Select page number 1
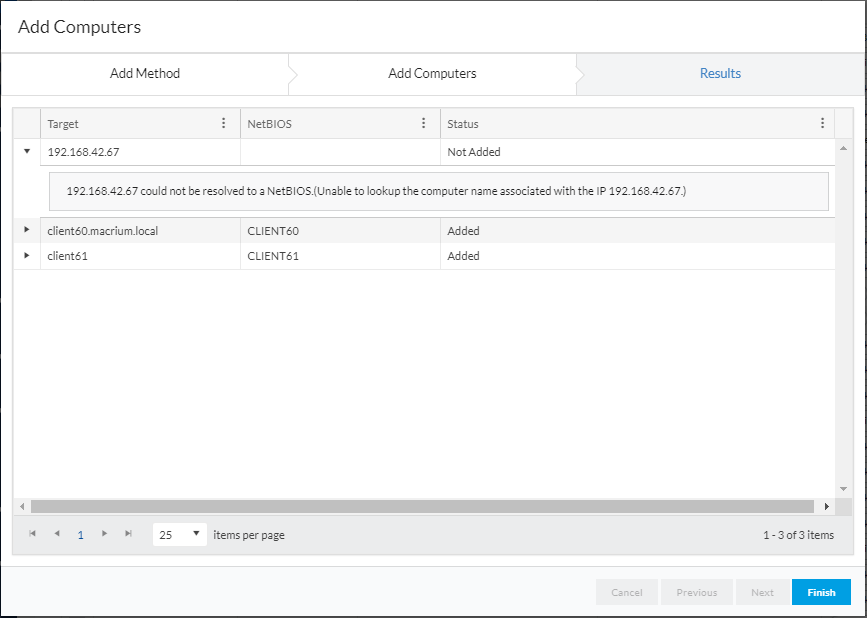This screenshot has width=867, height=618. tap(81, 535)
